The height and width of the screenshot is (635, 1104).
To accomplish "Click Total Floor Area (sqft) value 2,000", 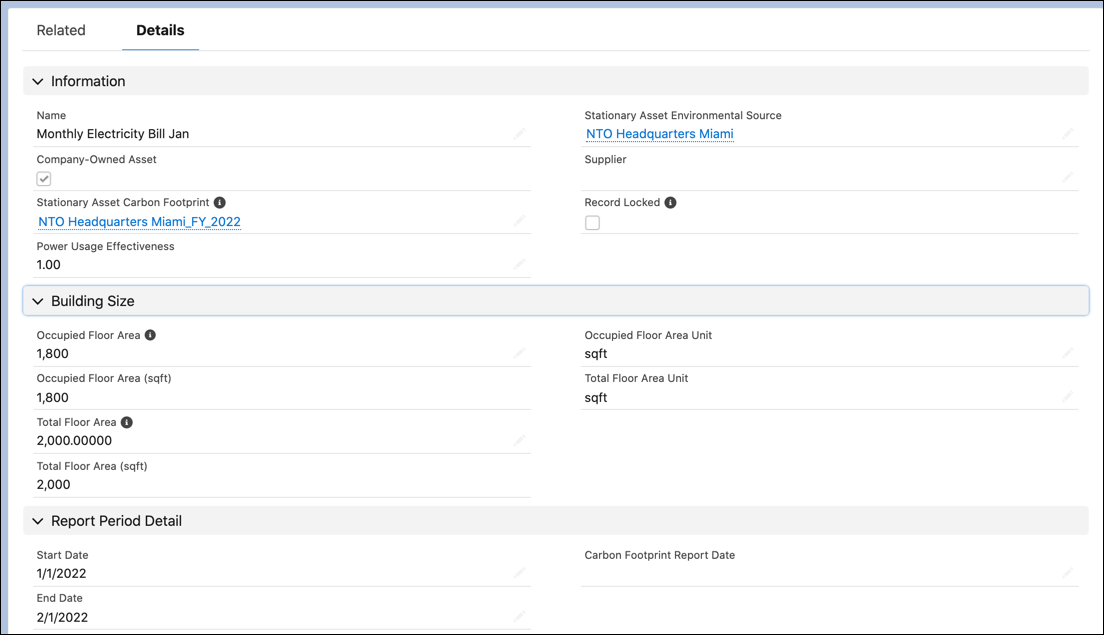I will [x=54, y=484].
